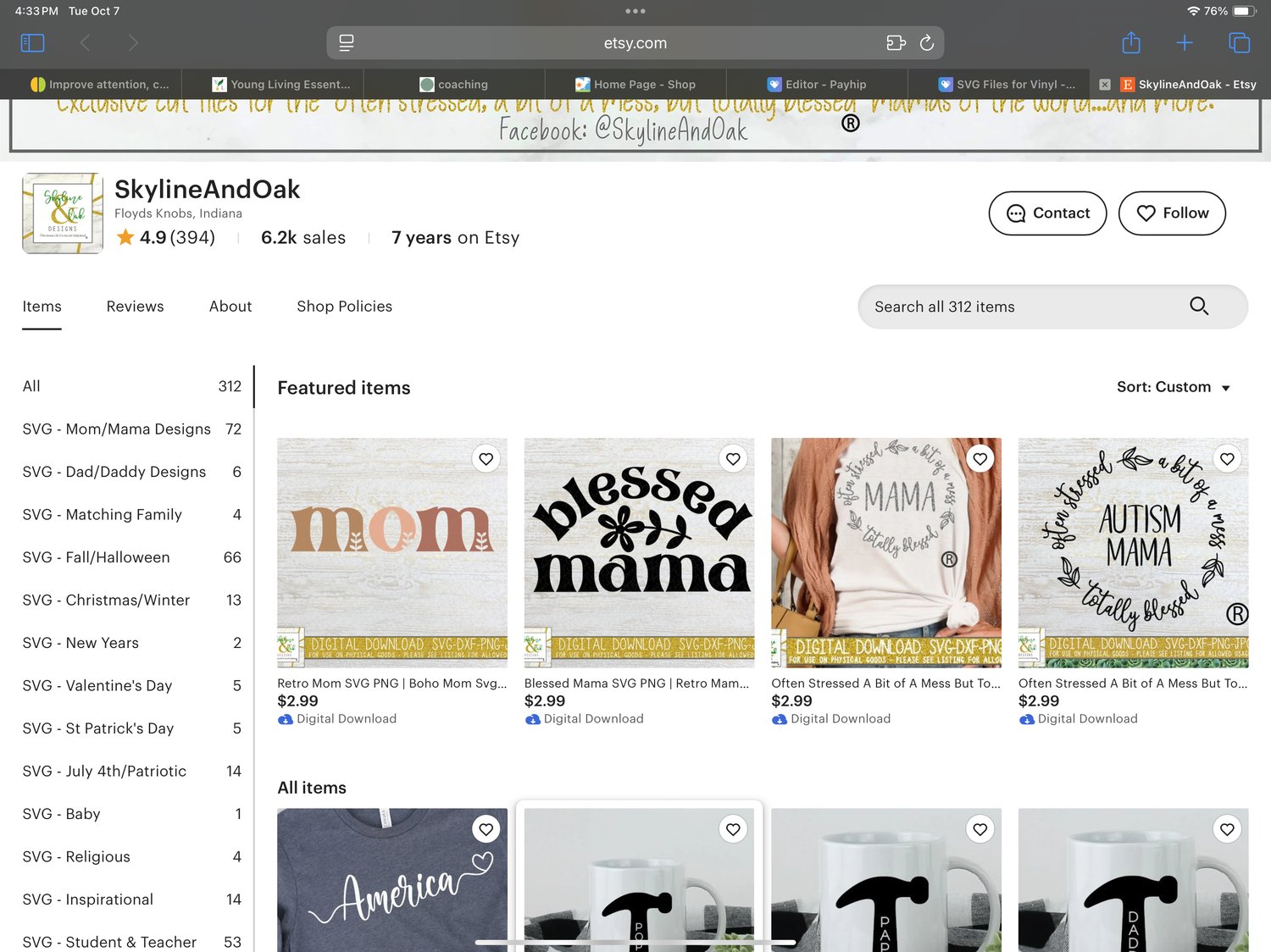Filter by SVG - Baby
This screenshot has width=1271, height=952.
coord(132,814)
